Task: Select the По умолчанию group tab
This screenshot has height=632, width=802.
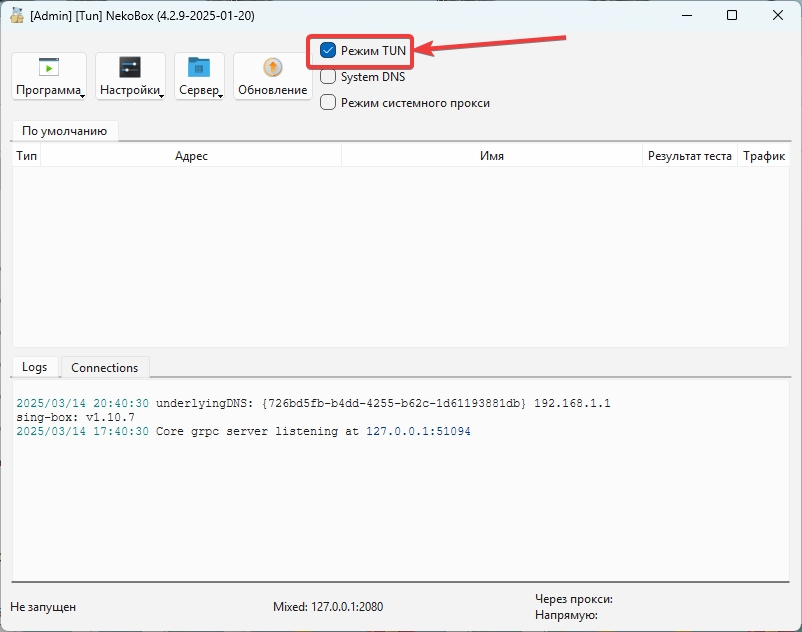Action: coord(64,131)
